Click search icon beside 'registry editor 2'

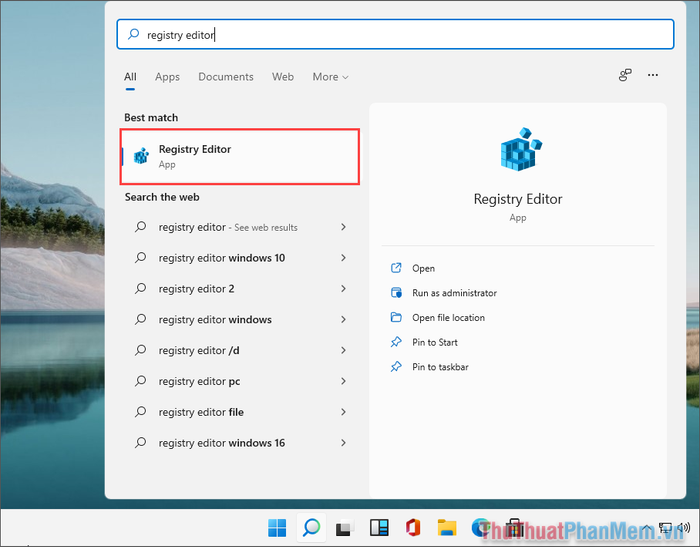tap(141, 288)
